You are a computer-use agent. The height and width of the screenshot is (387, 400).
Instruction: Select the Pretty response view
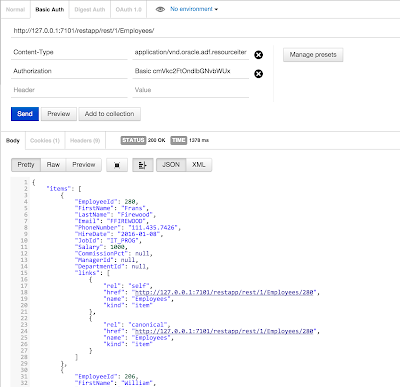(x=26, y=165)
